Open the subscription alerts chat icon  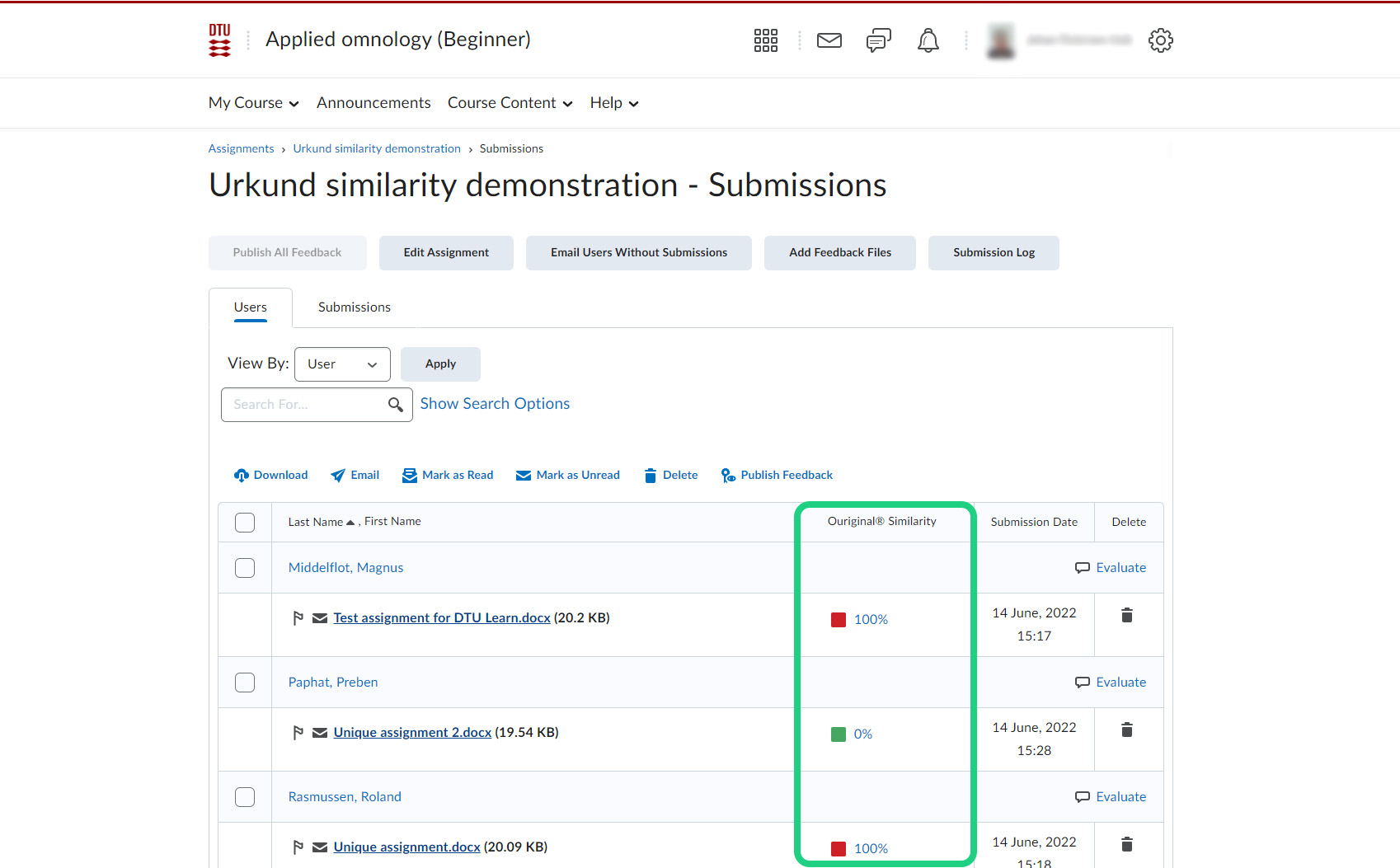coord(878,40)
